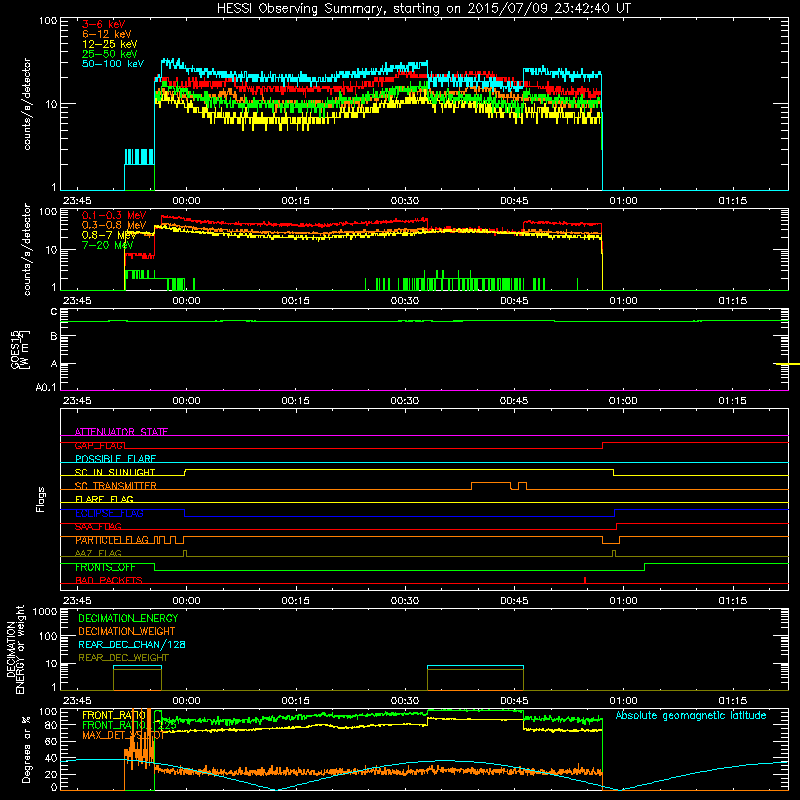This screenshot has height=800, width=800.
Task: Select the PARTICLE_FLAG label
Action: click(x=112, y=540)
